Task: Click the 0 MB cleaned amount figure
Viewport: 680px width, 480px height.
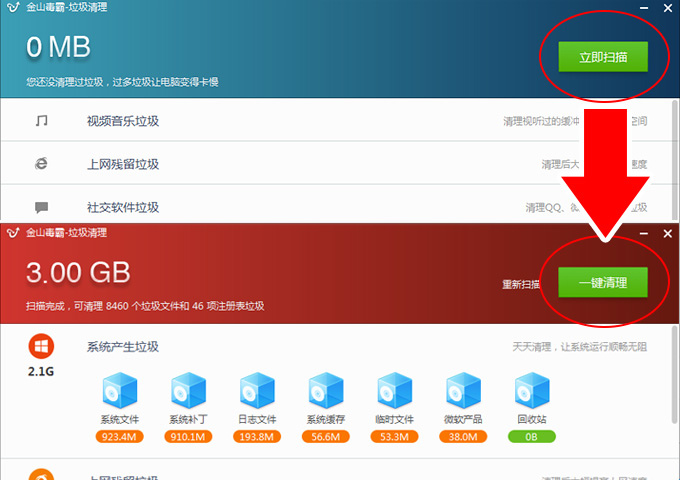Action: coord(58,47)
